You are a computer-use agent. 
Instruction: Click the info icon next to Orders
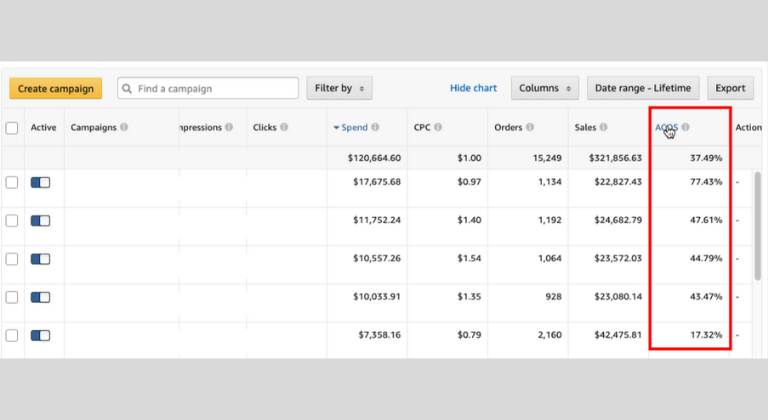coord(530,128)
